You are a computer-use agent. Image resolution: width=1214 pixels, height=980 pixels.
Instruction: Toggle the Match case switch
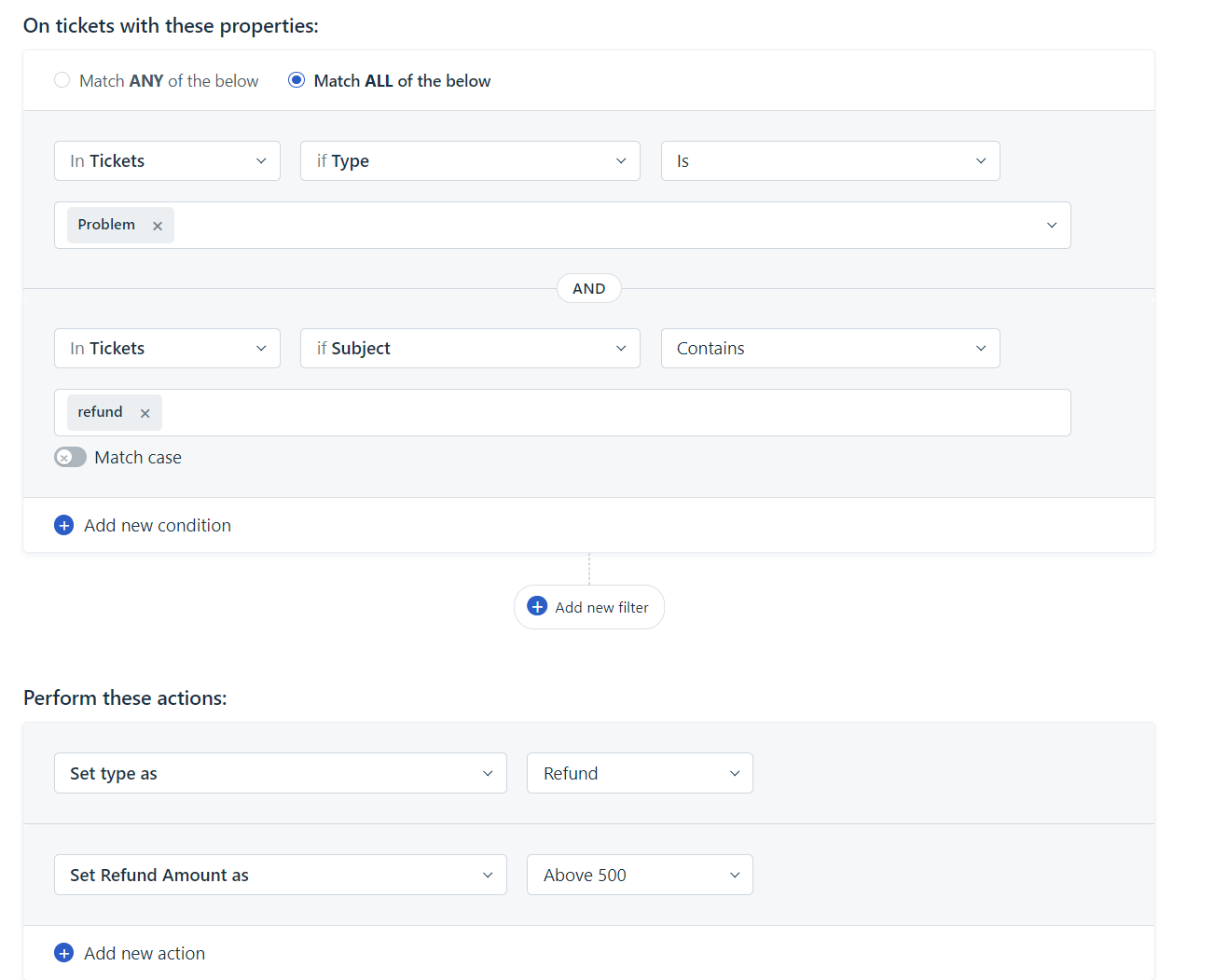coord(70,457)
